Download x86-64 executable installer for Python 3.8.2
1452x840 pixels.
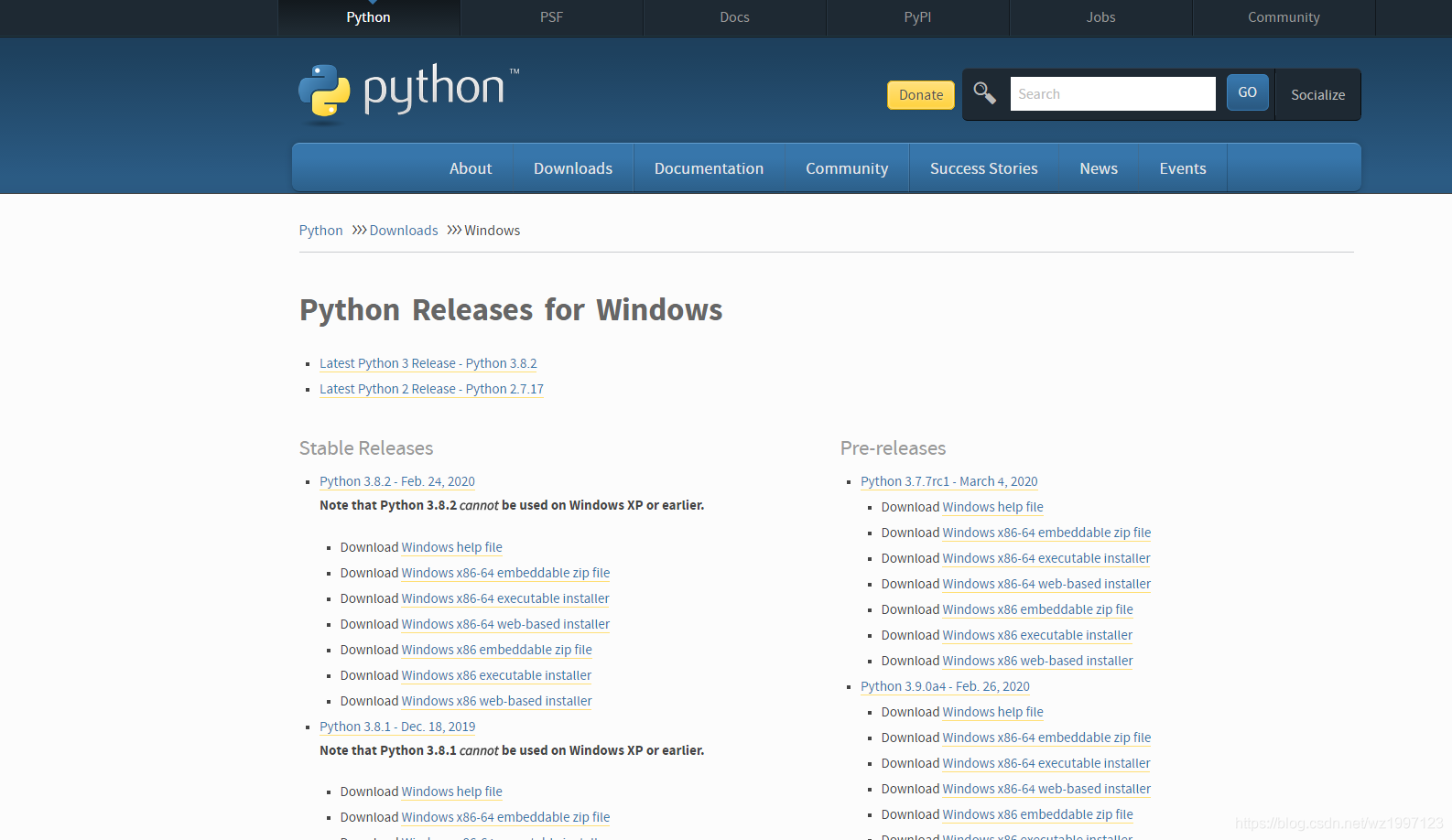505,598
